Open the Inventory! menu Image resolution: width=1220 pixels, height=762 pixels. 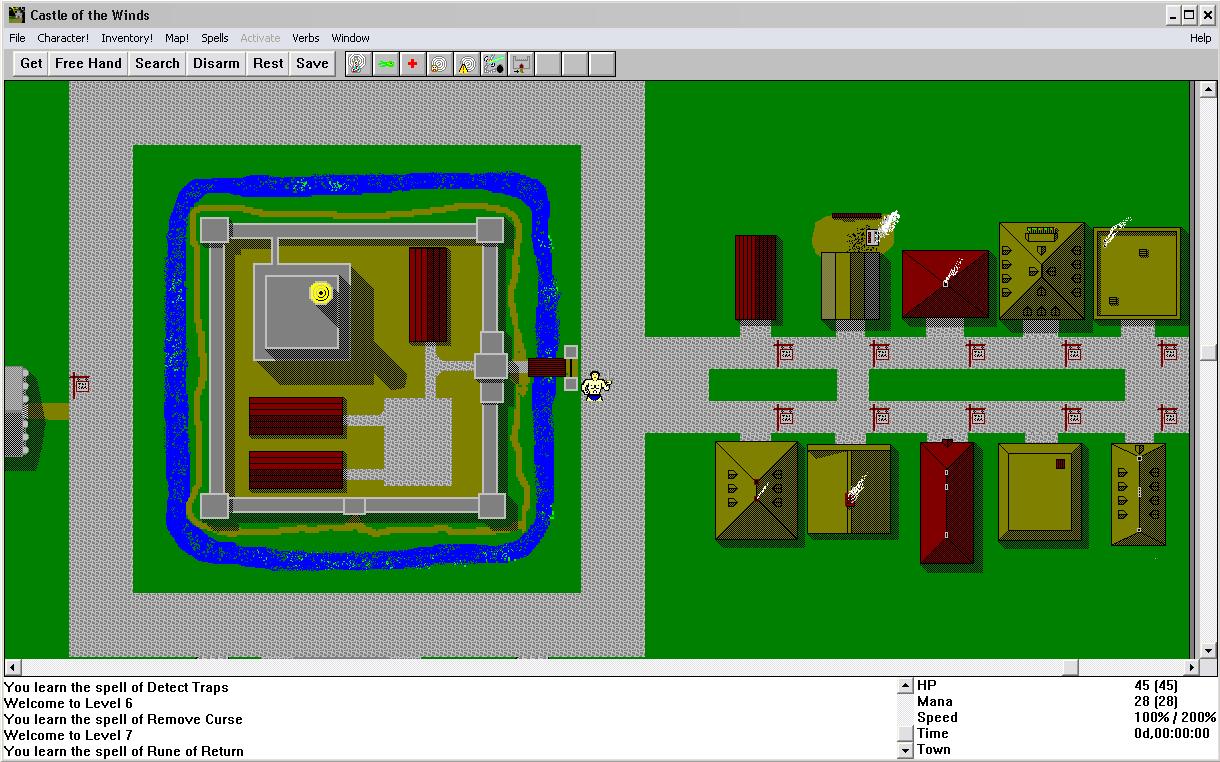click(x=126, y=38)
